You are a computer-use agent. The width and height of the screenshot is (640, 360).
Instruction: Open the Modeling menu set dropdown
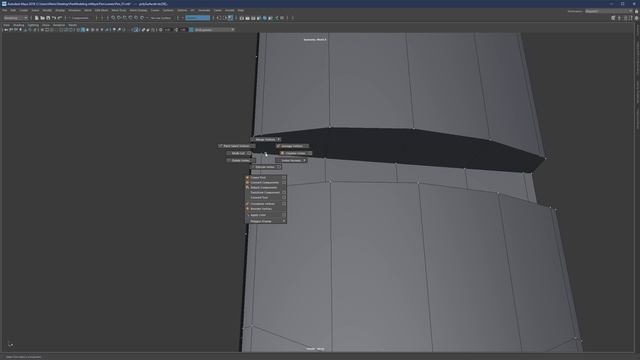coord(16,18)
